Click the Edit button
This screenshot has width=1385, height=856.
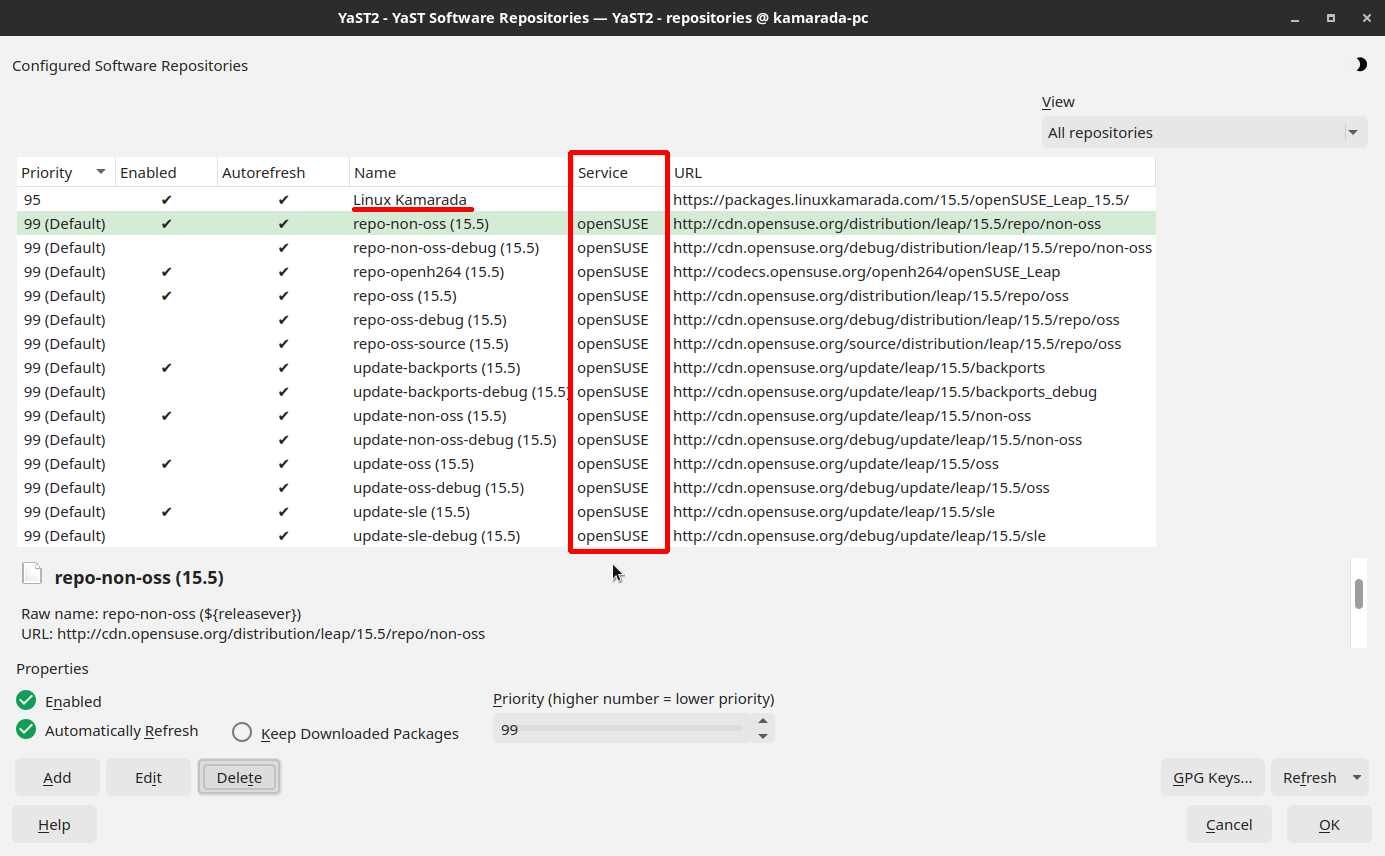149,777
